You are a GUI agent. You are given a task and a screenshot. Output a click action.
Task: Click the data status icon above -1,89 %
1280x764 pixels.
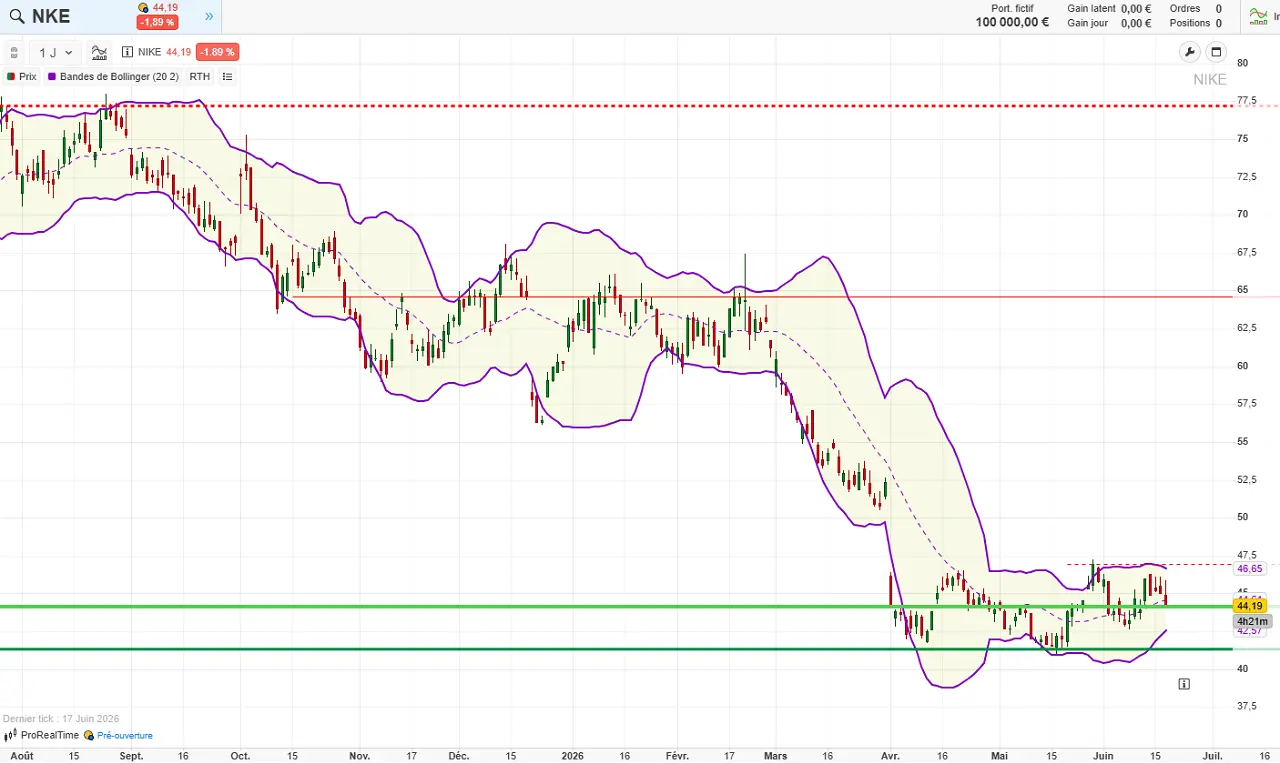[143, 8]
